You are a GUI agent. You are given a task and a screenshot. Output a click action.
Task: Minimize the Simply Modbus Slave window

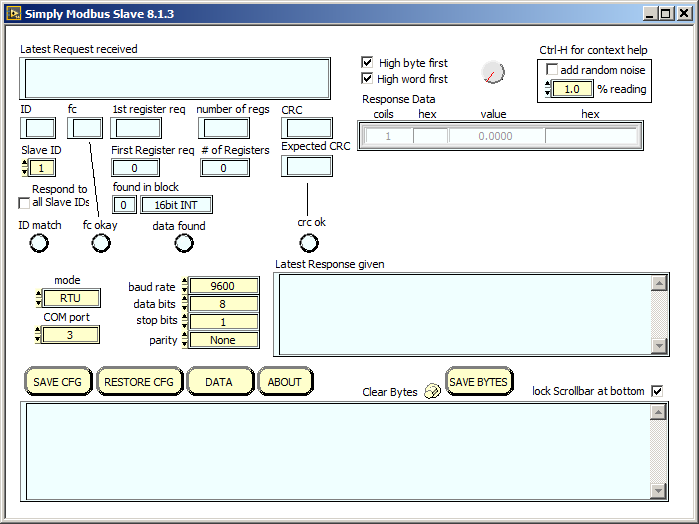[650, 14]
